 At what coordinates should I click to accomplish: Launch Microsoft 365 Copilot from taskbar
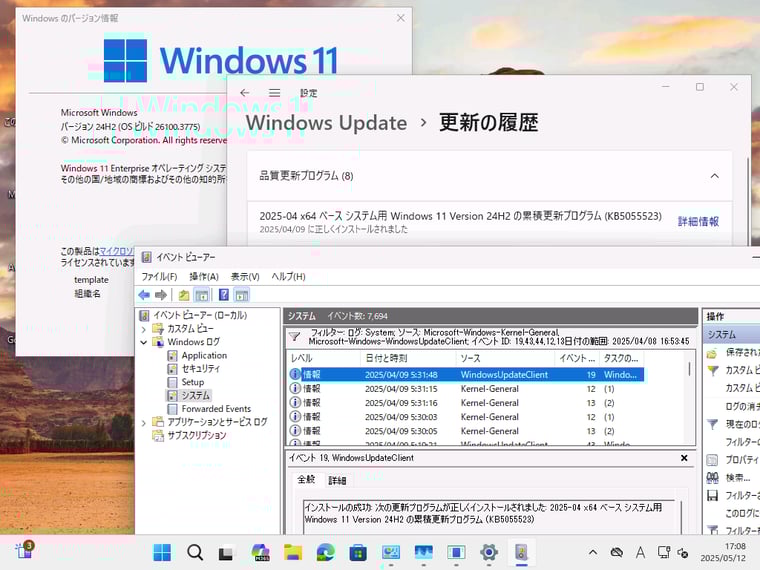pos(260,552)
